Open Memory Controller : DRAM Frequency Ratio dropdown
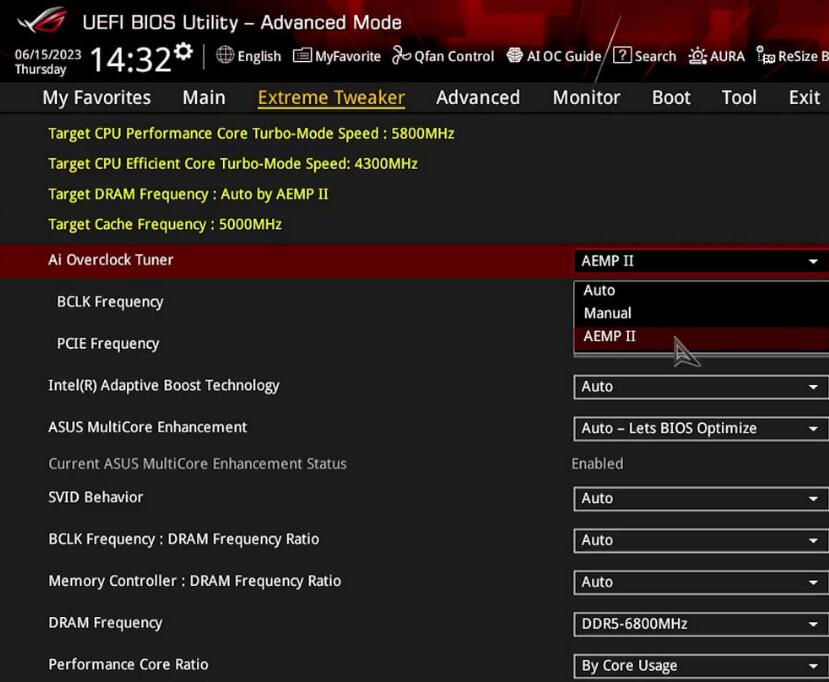Screen dimensions: 829x682 click(701, 582)
